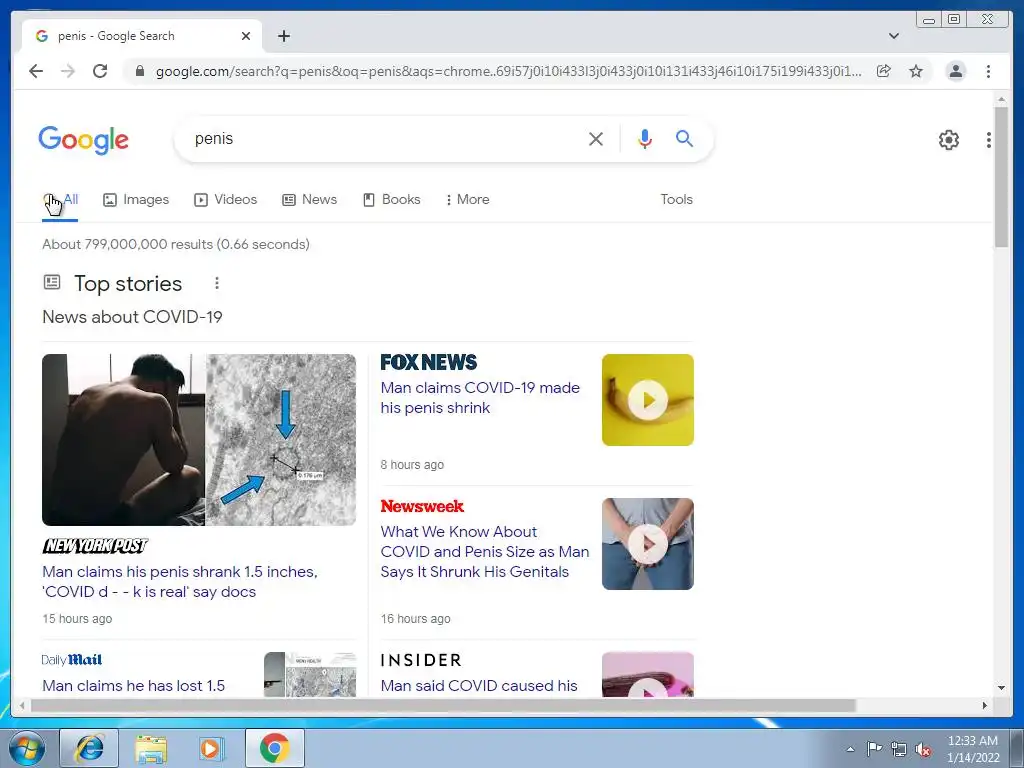Screen dimensions: 1024x768
Task: Open Windows Media Player from taskbar
Action: [211, 748]
